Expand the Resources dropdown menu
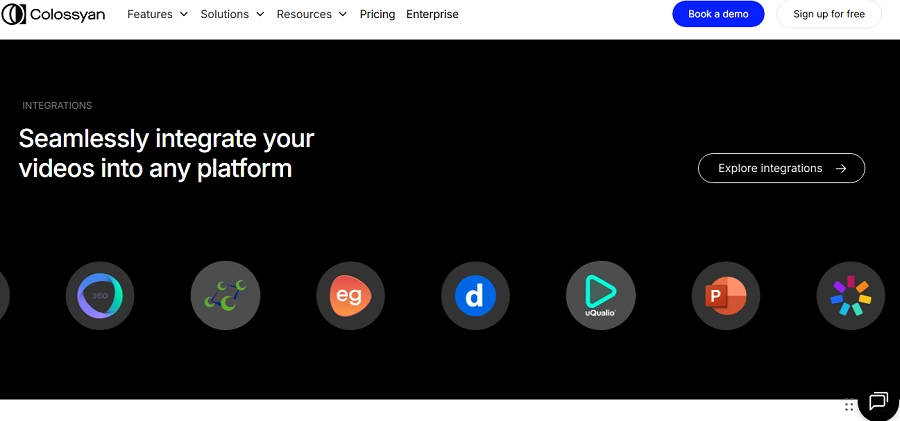900x421 pixels. 312,14
